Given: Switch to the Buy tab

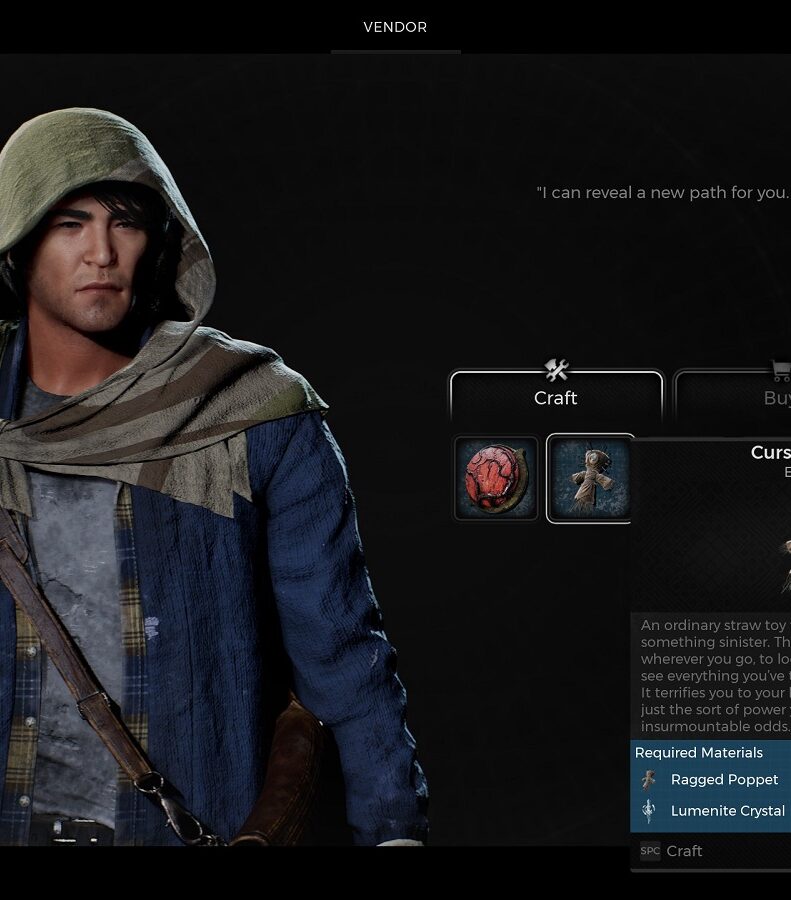Looking at the screenshot, I should click(732, 396).
